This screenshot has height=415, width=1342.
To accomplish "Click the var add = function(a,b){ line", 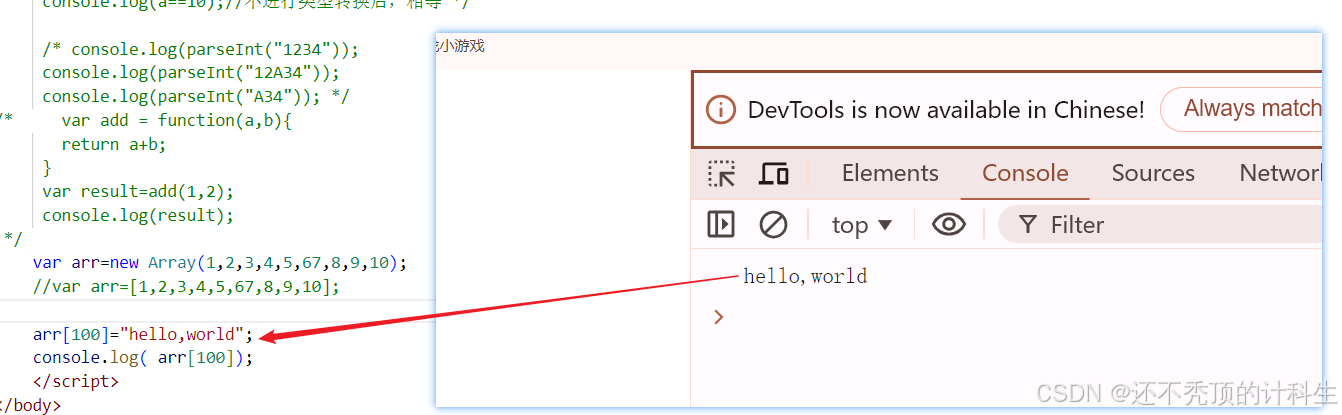I will coord(176,120).
